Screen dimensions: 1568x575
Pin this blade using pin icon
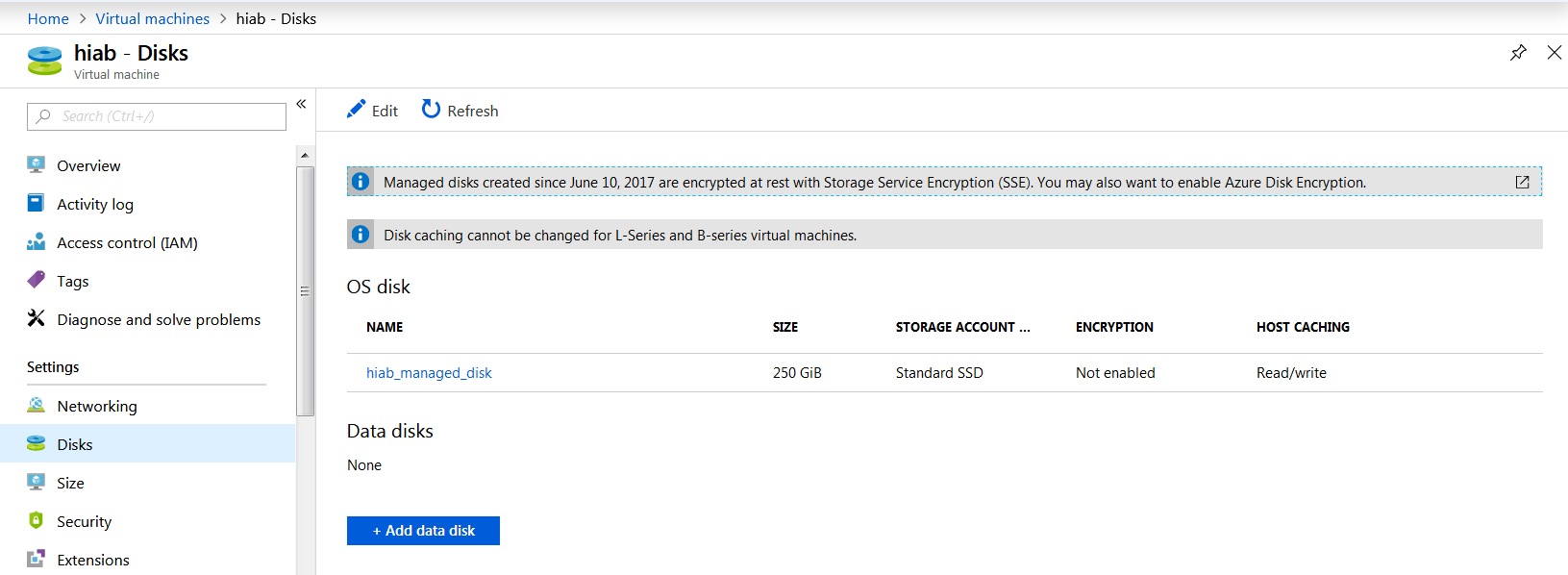[1518, 53]
